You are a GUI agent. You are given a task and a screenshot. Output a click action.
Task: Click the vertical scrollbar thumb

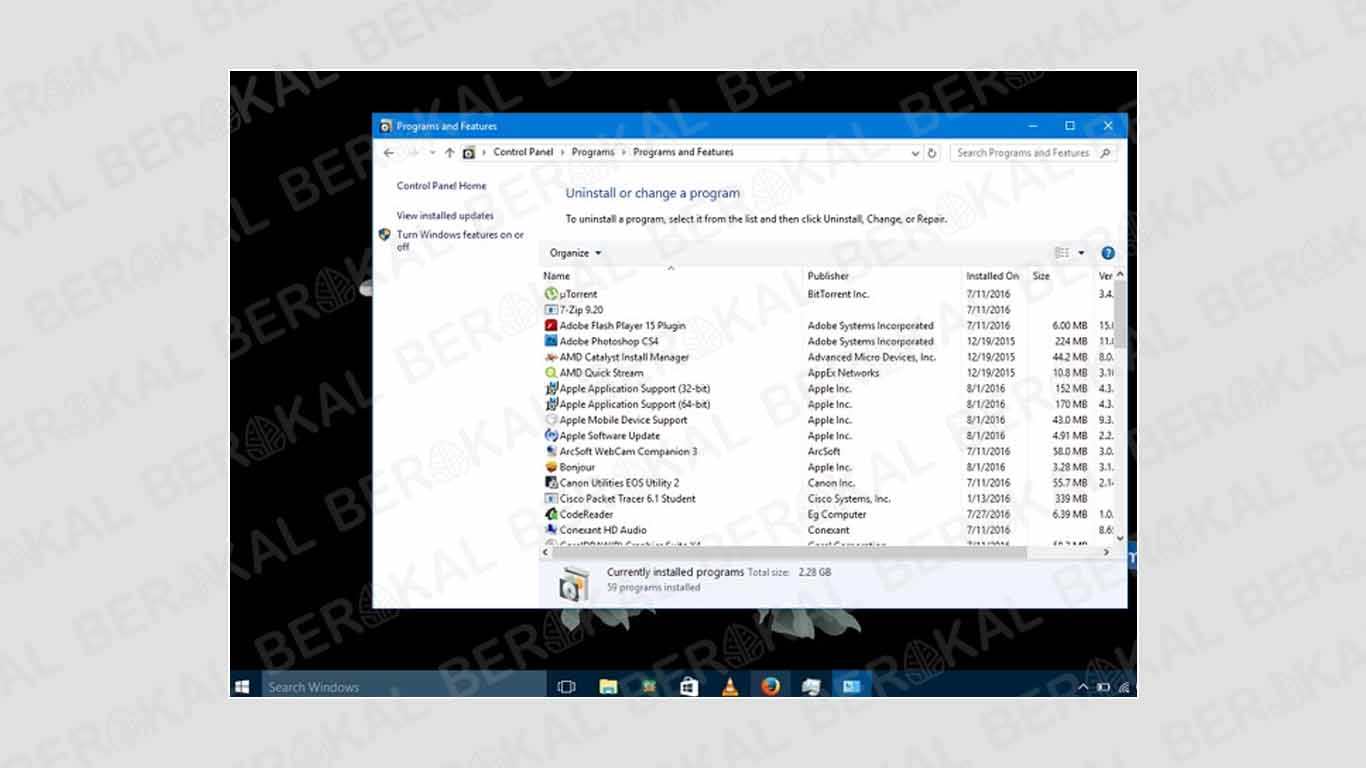(x=1120, y=315)
